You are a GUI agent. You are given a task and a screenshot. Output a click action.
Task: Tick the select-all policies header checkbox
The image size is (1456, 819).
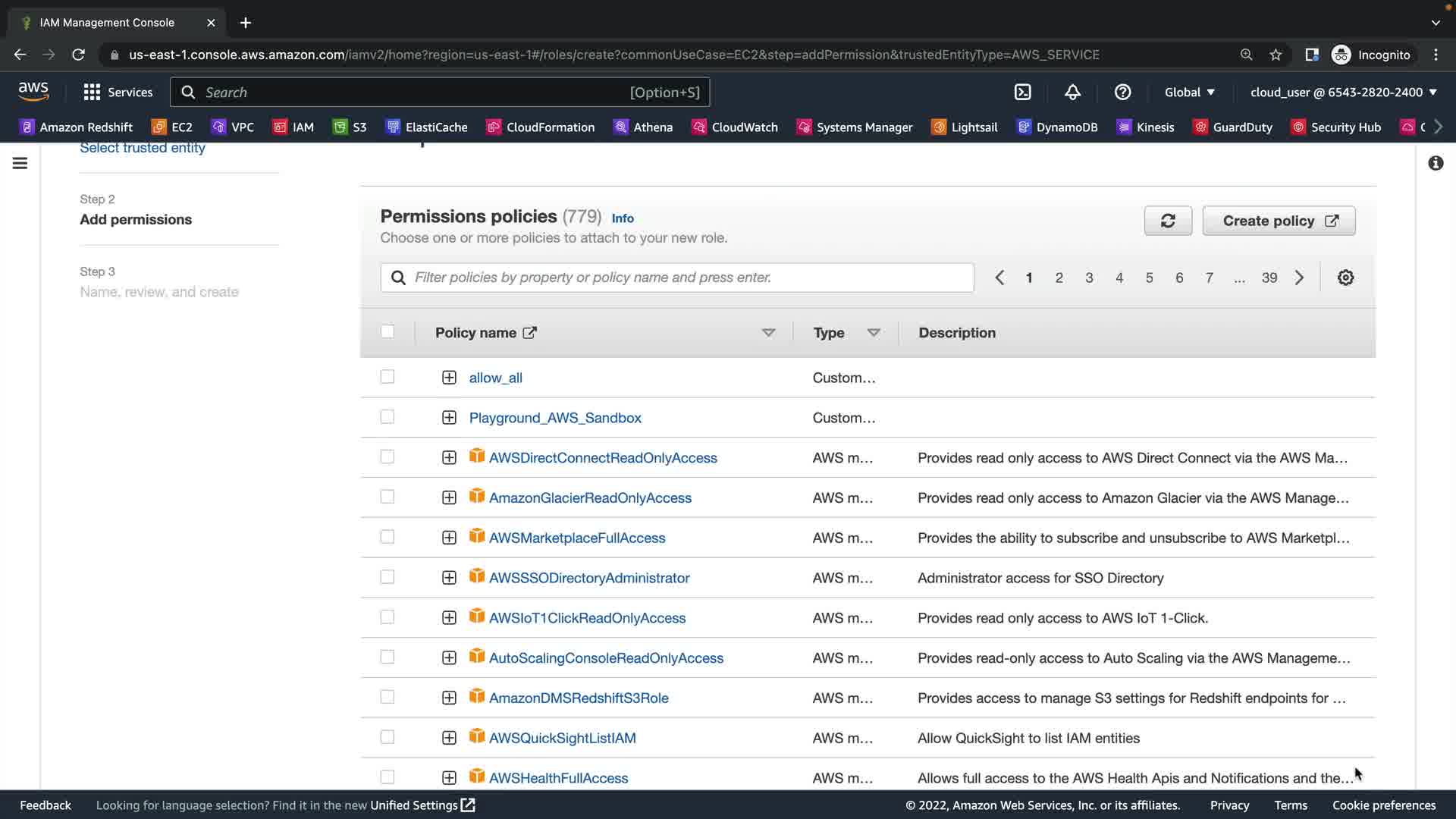click(388, 331)
